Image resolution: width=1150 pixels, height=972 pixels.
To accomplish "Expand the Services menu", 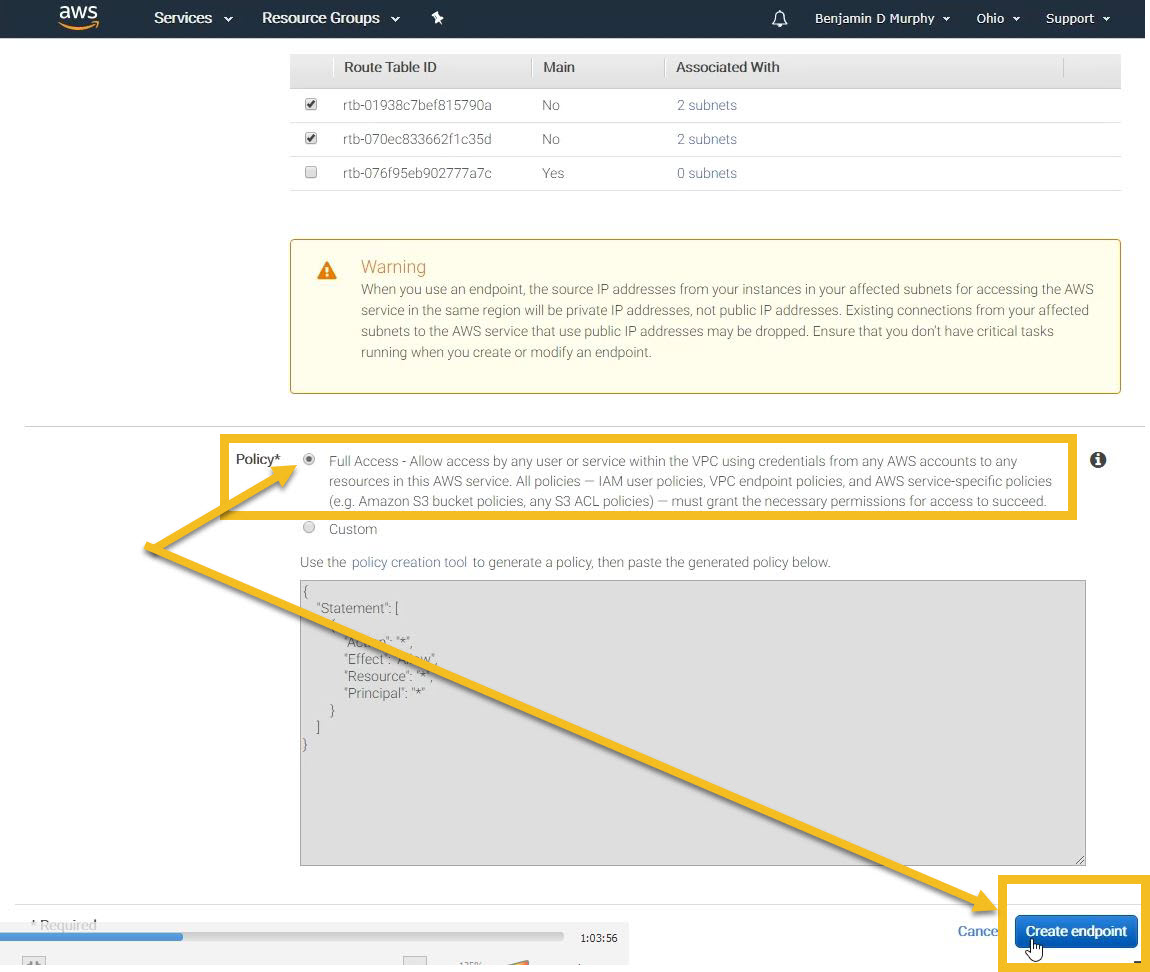I will pyautogui.click(x=193, y=18).
